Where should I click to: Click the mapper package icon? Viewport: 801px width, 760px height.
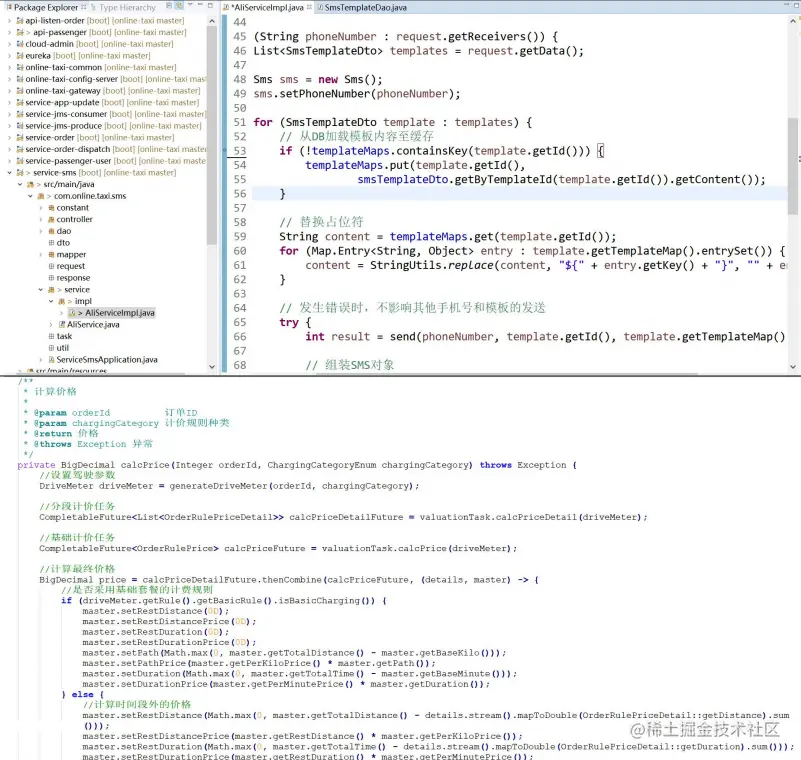click(51, 254)
